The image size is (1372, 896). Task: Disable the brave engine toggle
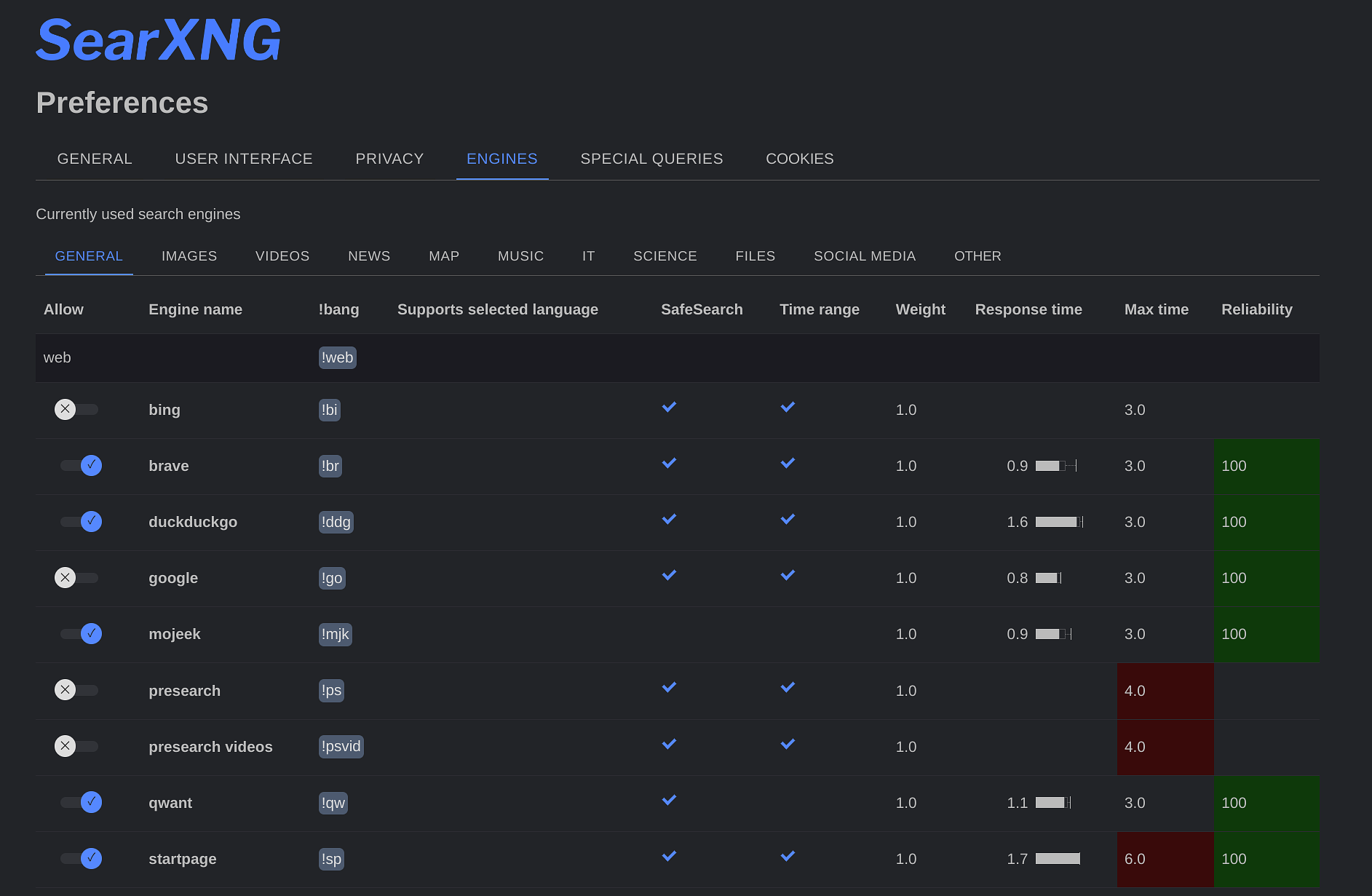[x=81, y=465]
